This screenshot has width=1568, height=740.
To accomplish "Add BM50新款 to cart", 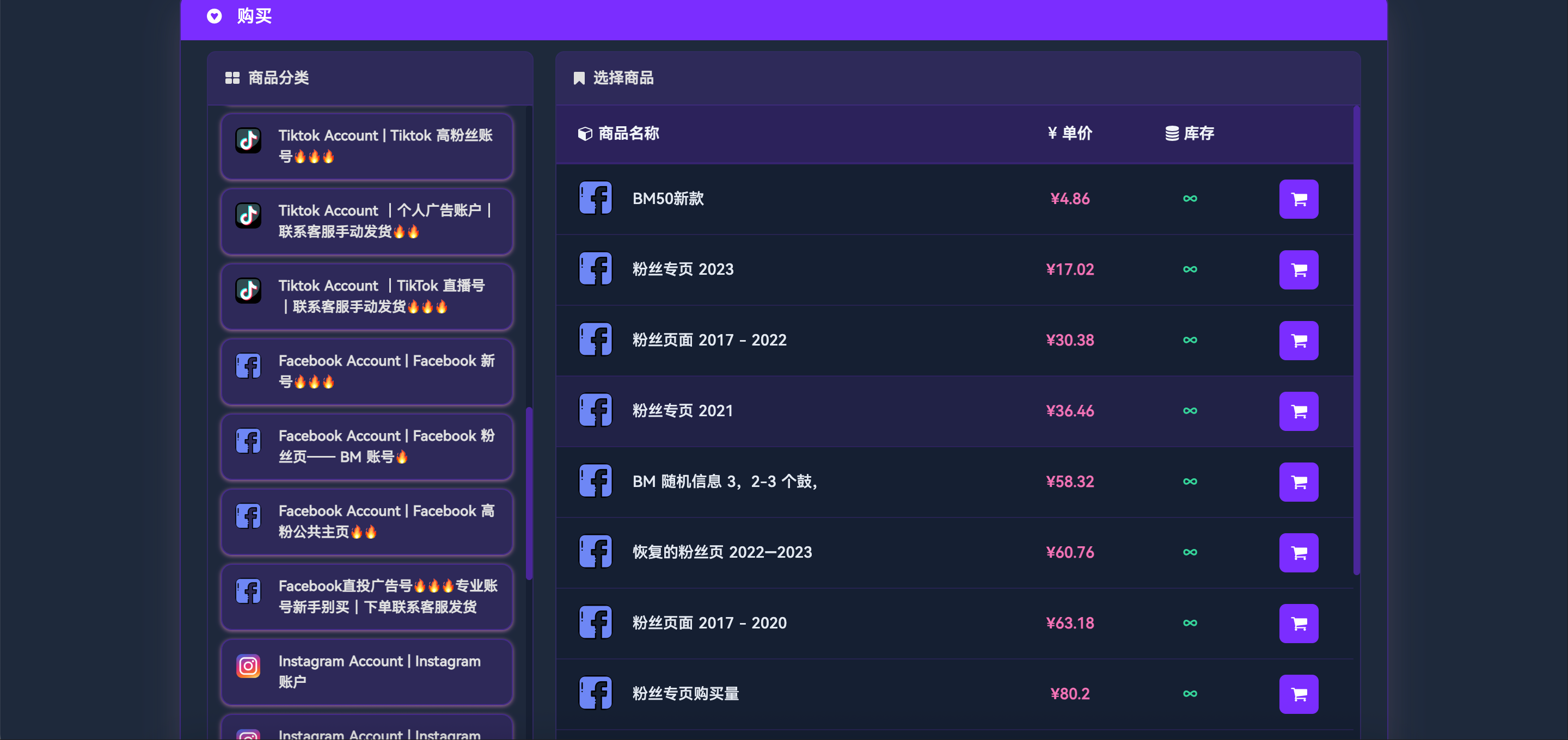I will click(x=1298, y=199).
